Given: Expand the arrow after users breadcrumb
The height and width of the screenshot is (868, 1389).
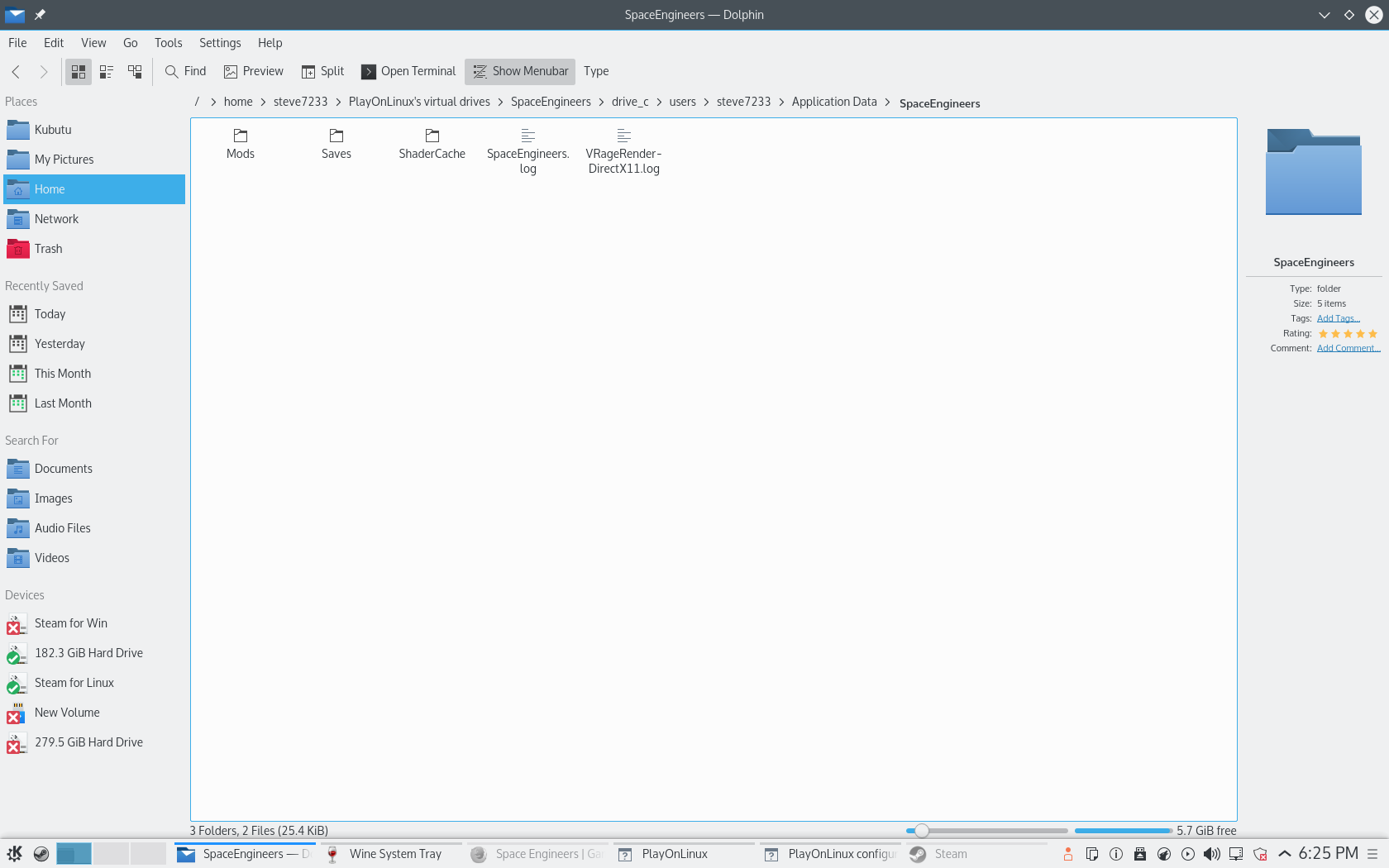Looking at the screenshot, I should coord(706,102).
